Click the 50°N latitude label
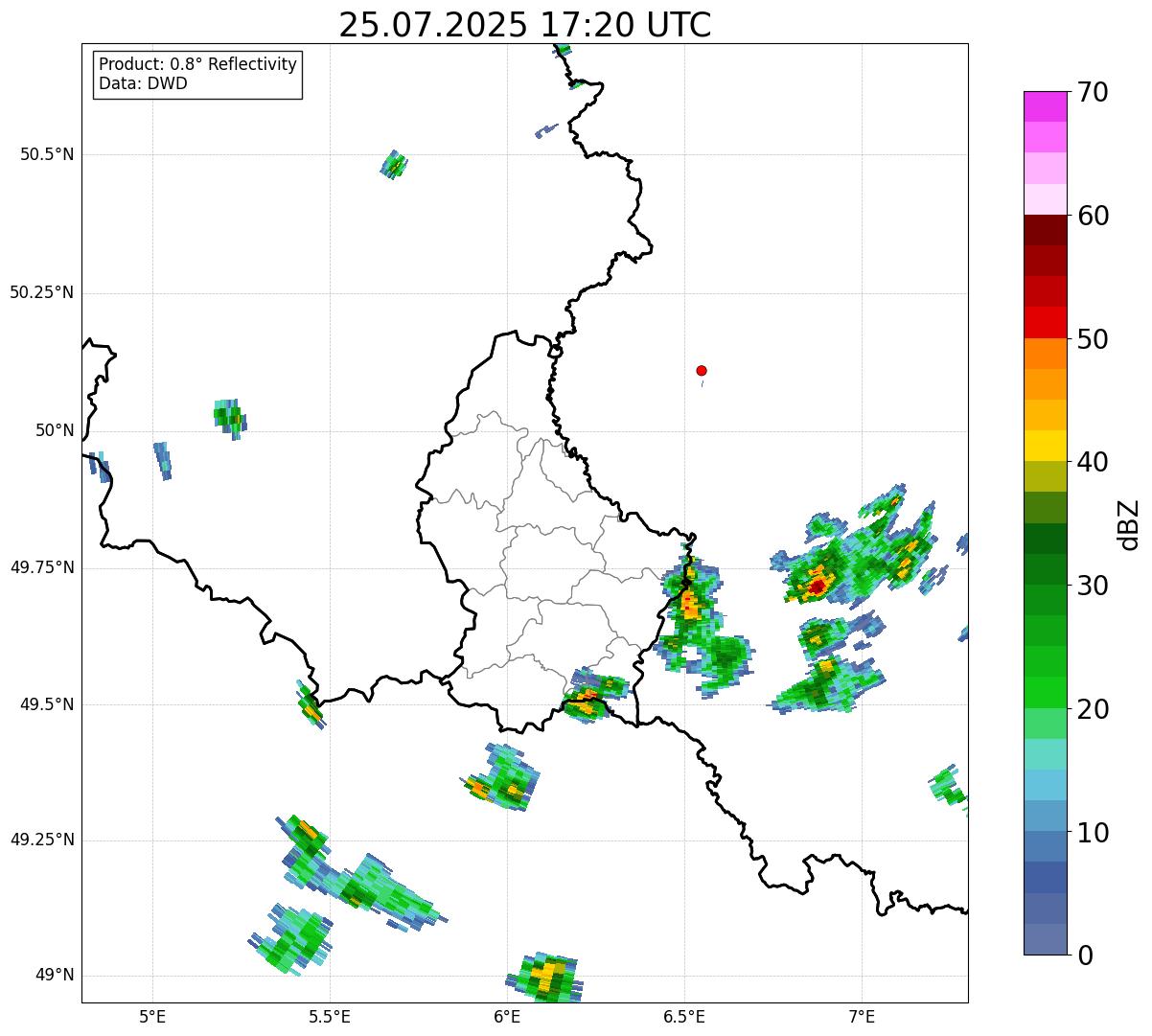This screenshot has height=1036, width=1152. (55, 430)
